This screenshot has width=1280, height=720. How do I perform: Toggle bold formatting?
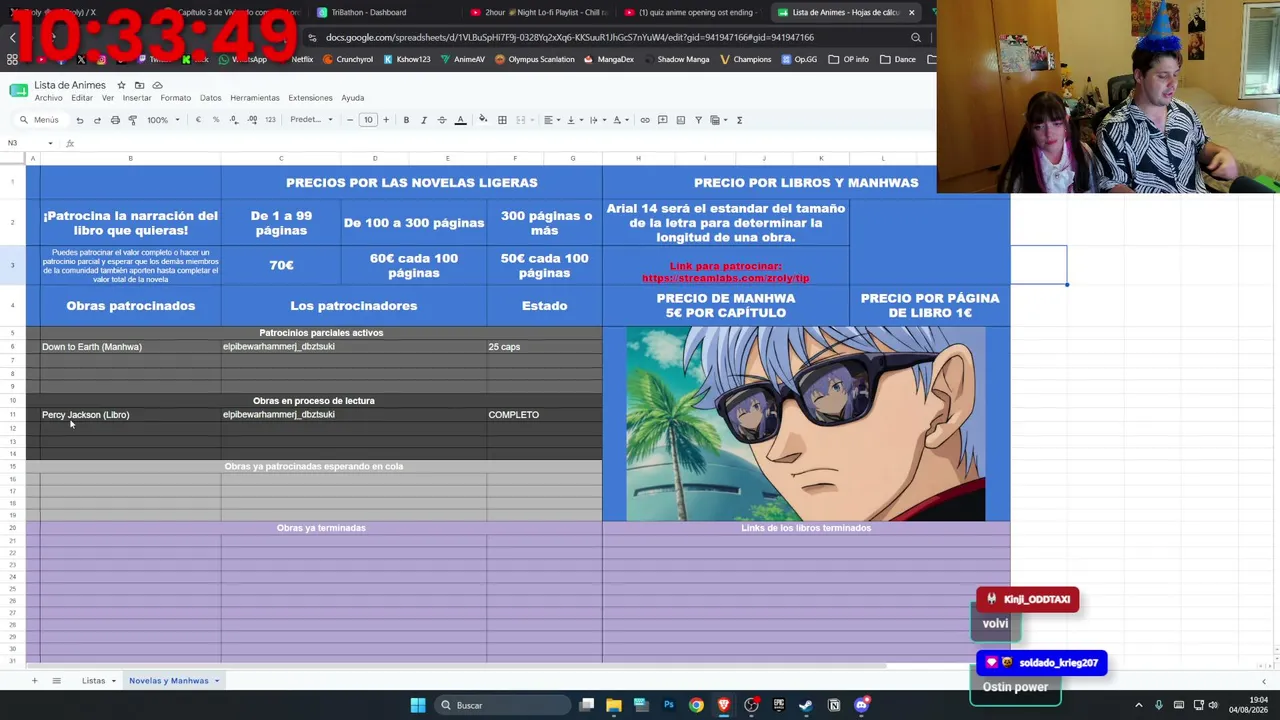[406, 120]
